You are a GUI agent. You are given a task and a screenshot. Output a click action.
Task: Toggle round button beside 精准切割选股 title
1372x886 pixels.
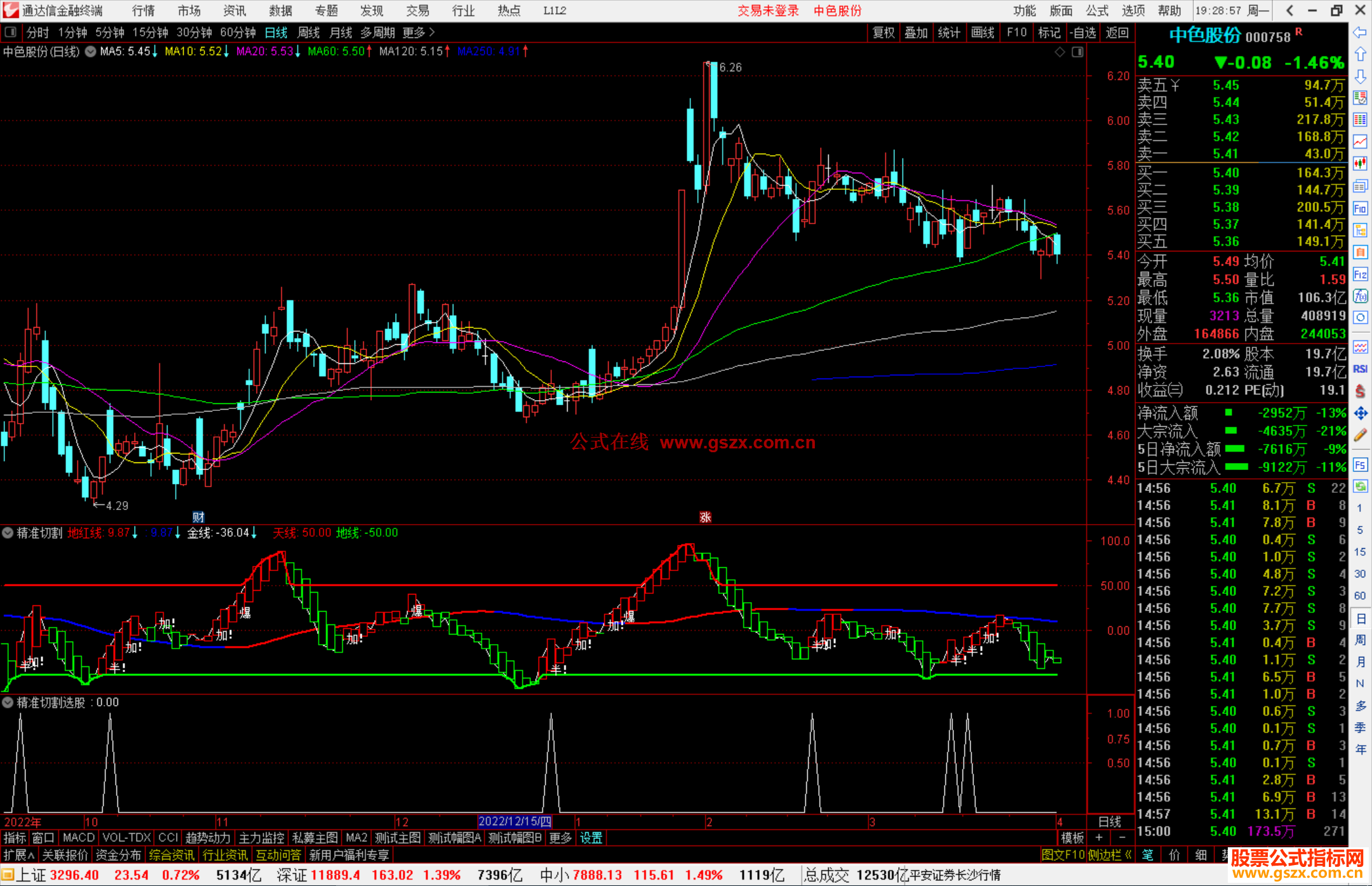click(8, 702)
